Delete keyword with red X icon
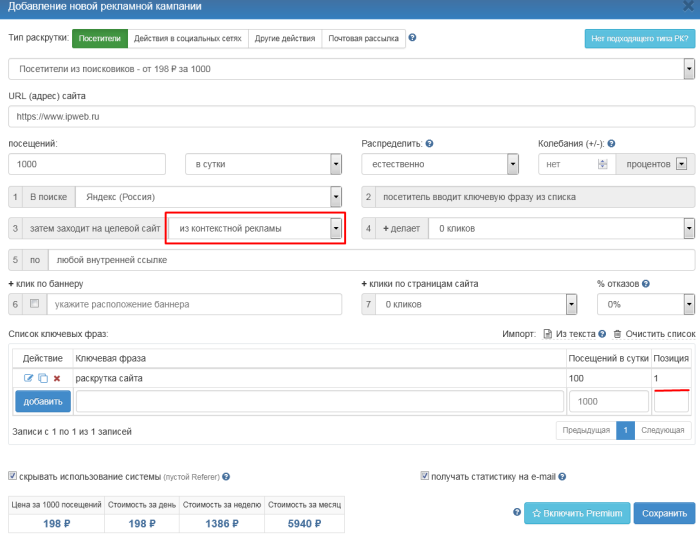700x537 pixels. pos(57,378)
